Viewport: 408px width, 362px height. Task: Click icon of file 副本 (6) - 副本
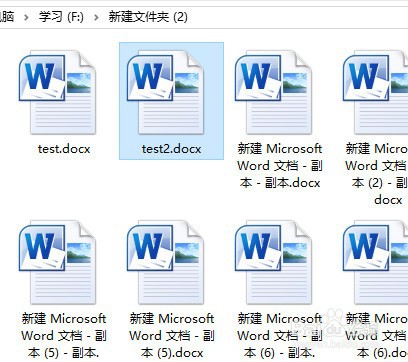273,262
